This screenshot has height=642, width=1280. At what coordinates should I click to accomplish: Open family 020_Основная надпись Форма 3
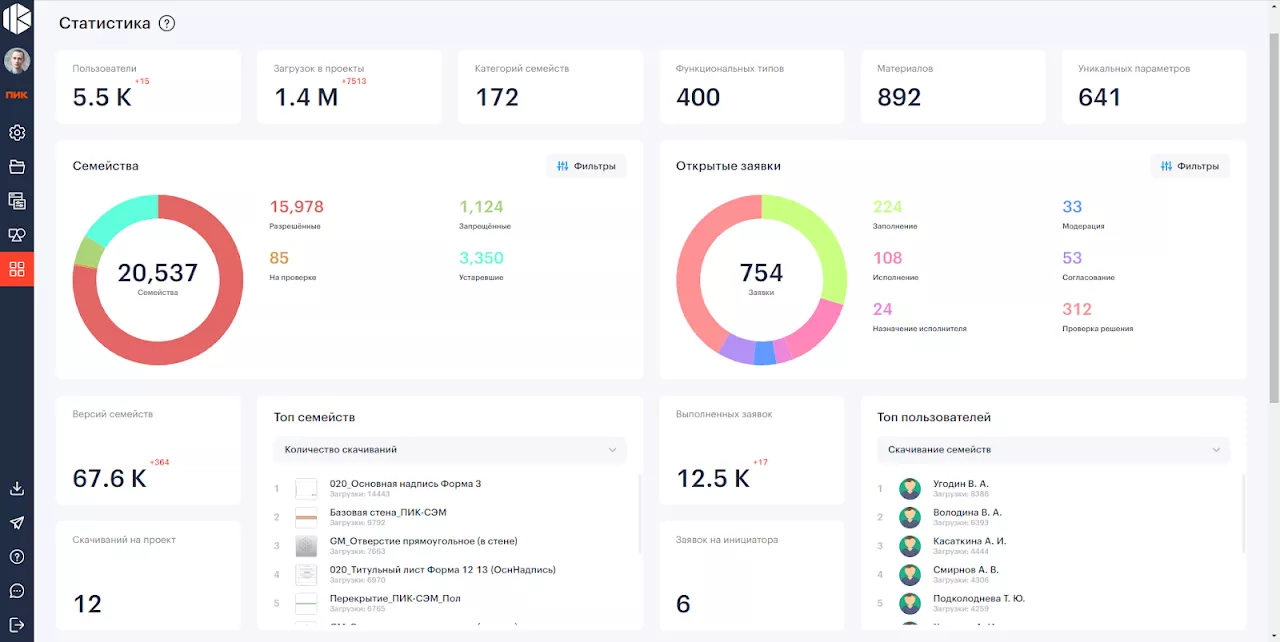405,484
